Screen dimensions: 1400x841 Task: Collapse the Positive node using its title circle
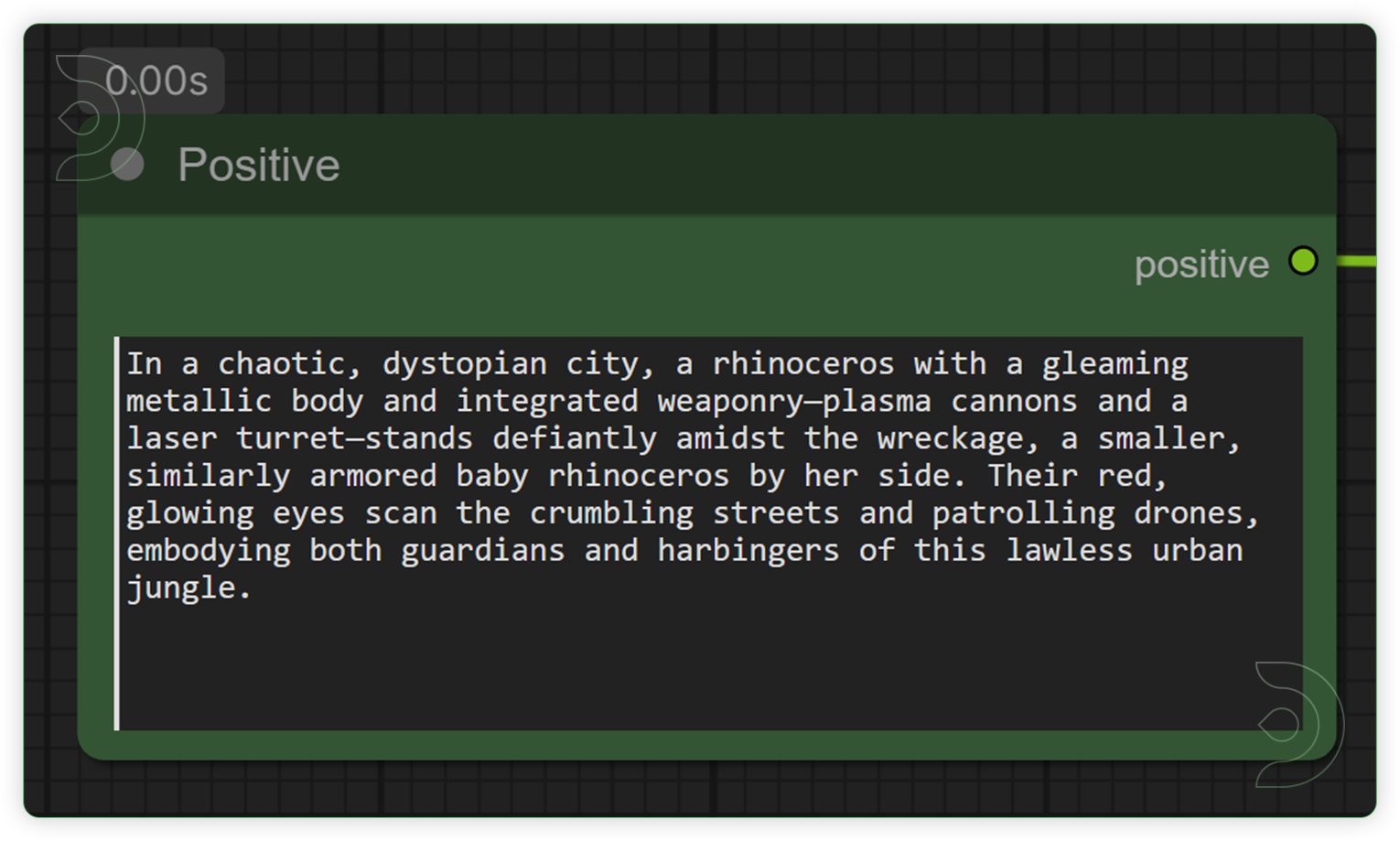127,165
